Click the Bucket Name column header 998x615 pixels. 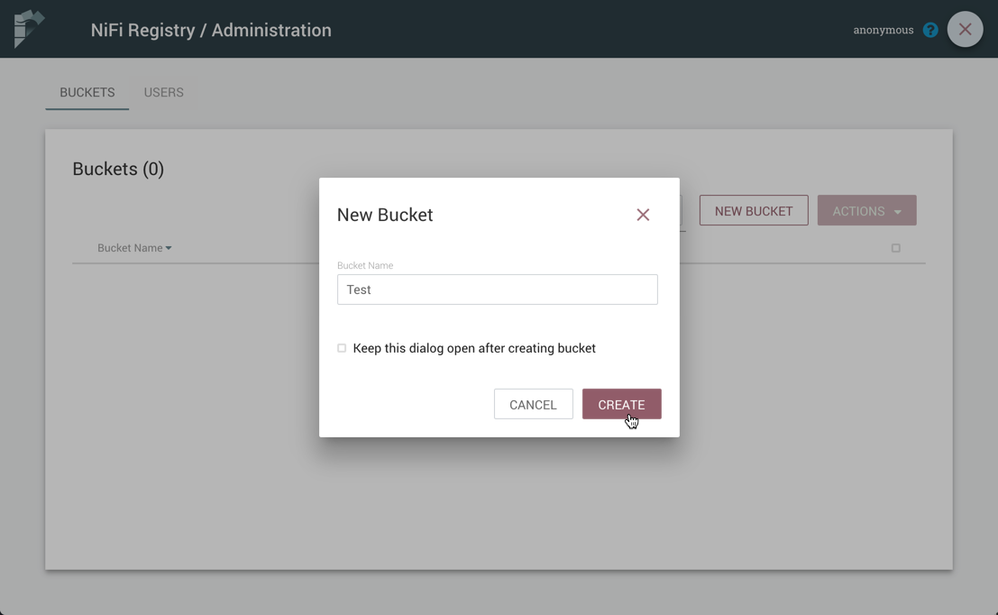pyautogui.click(x=128, y=247)
